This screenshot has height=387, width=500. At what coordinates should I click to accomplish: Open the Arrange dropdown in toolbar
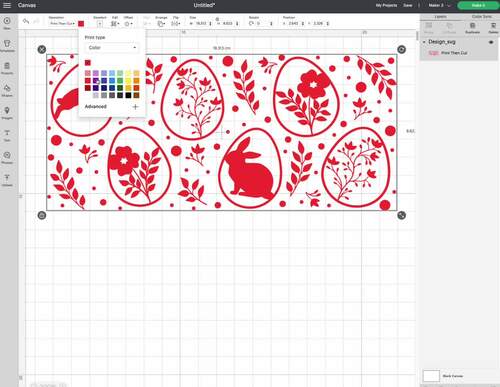click(161, 24)
